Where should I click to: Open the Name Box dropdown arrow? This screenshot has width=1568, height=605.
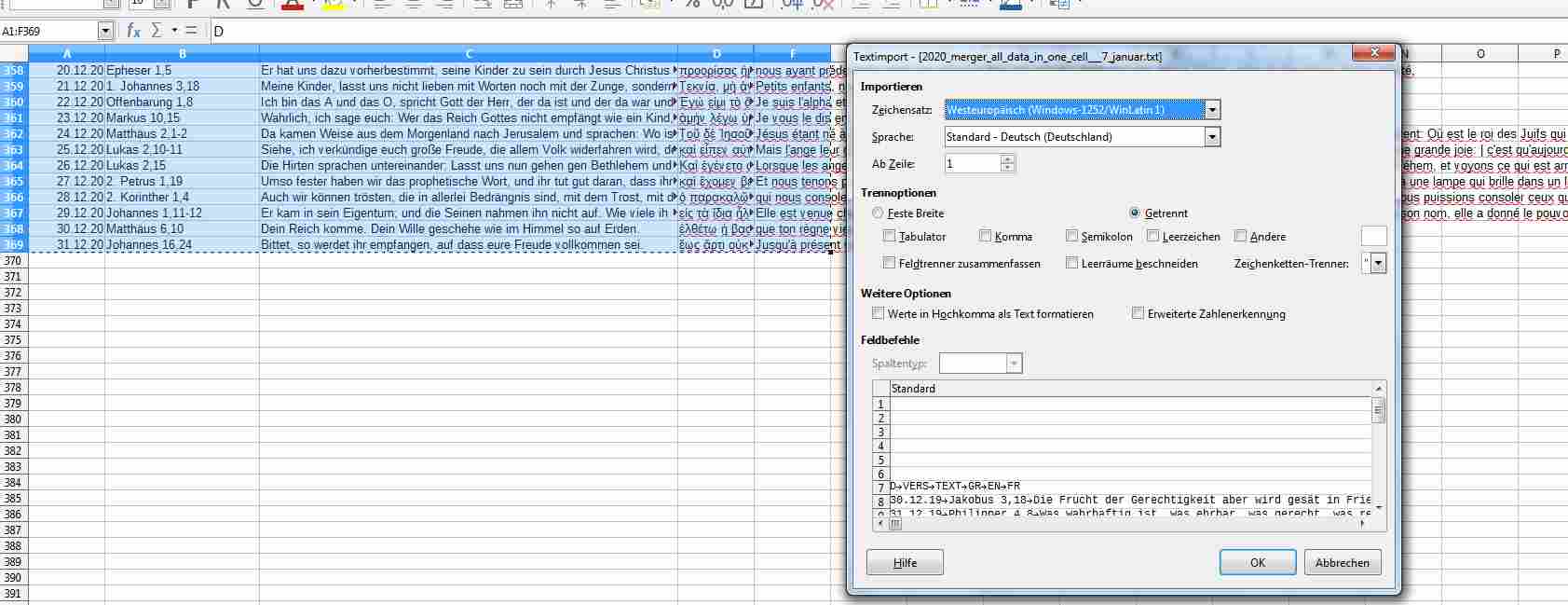(x=105, y=31)
